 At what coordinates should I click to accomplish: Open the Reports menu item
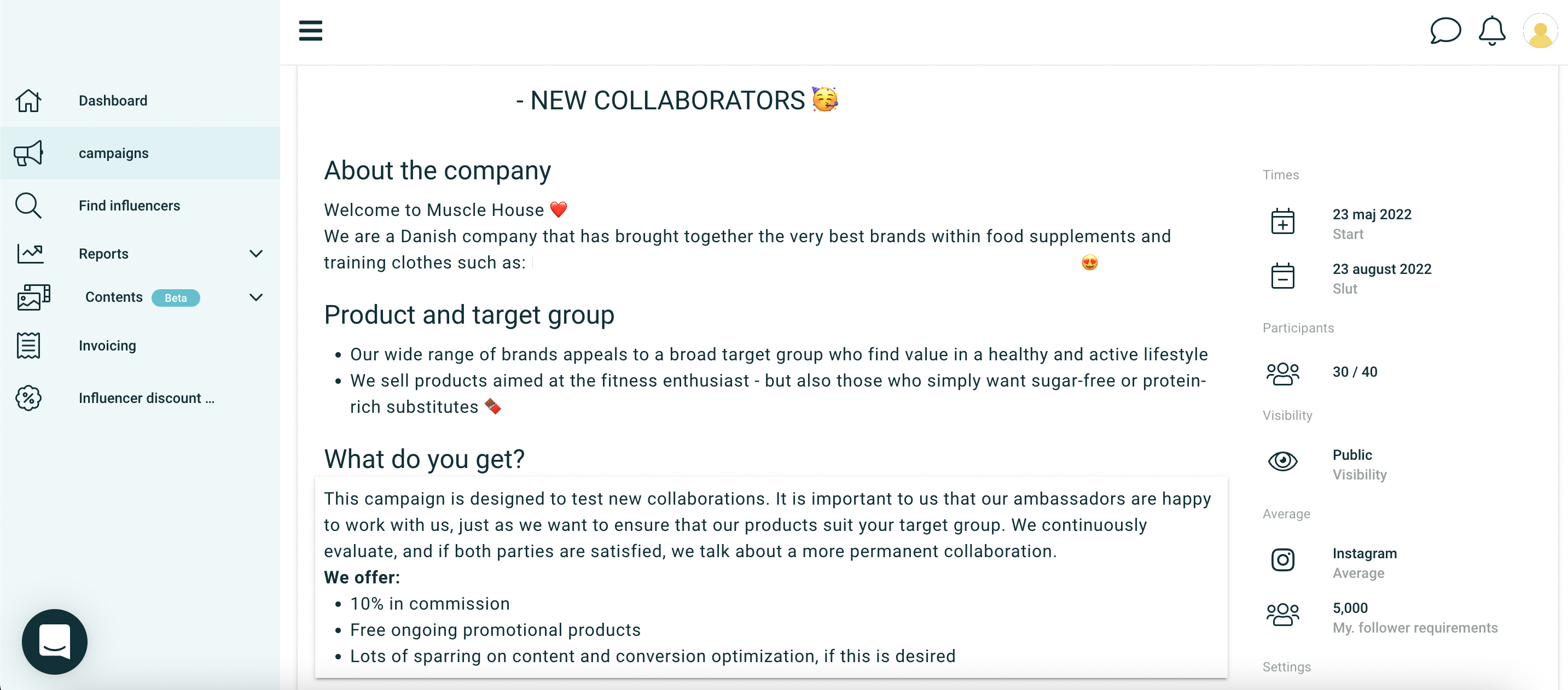[x=103, y=254]
